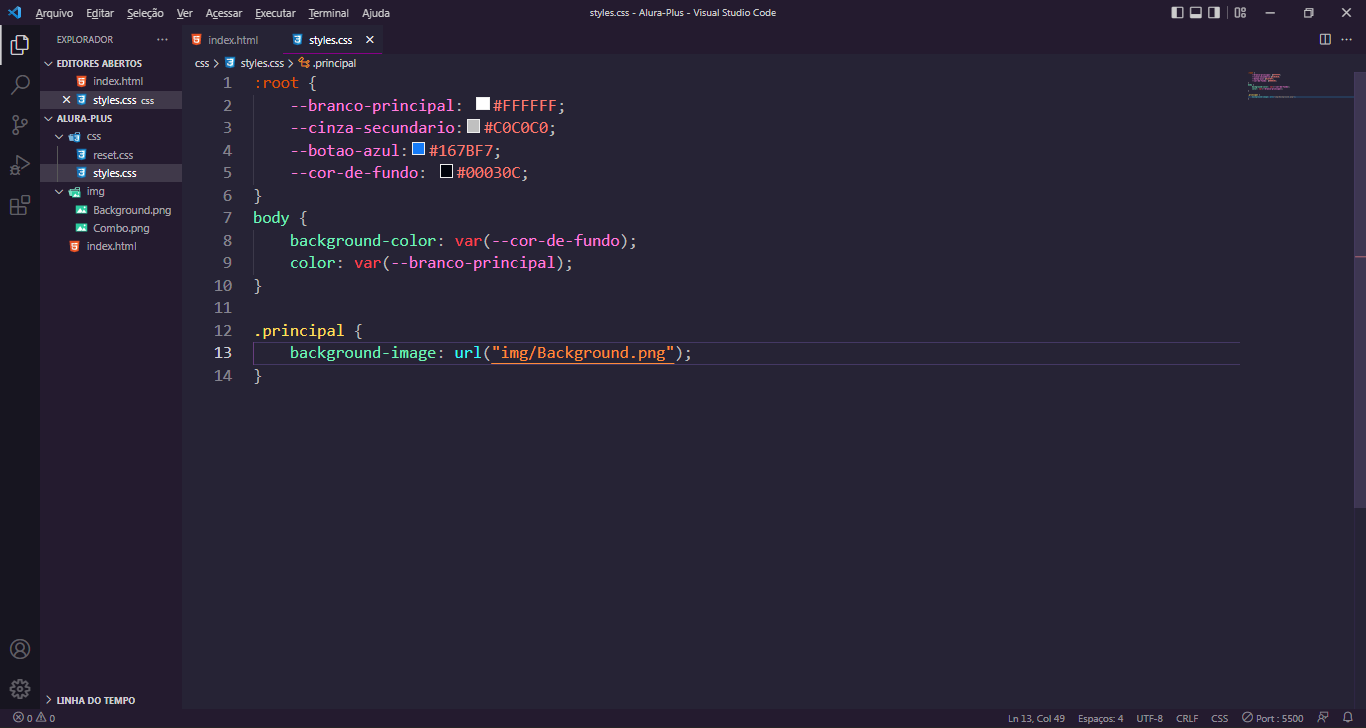The width and height of the screenshot is (1366, 728).
Task: Click the --botao-azul property name
Action: click(x=345, y=150)
